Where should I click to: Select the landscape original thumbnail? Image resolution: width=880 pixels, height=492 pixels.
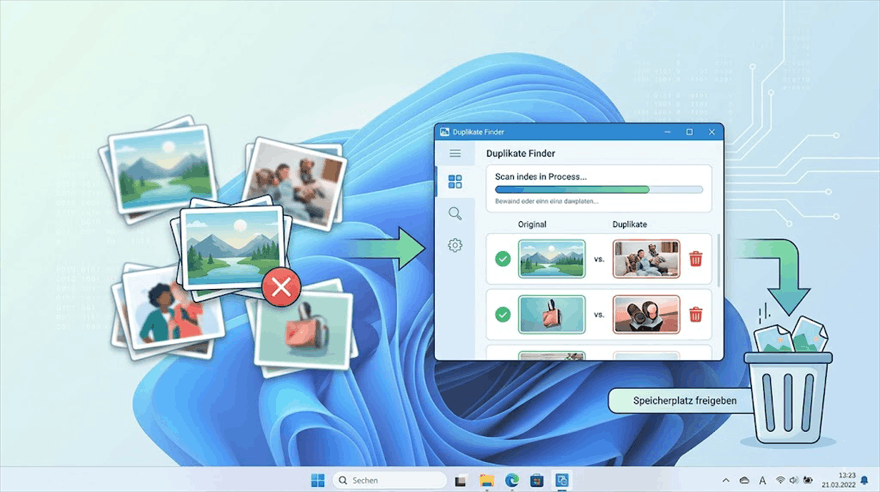[x=551, y=259]
